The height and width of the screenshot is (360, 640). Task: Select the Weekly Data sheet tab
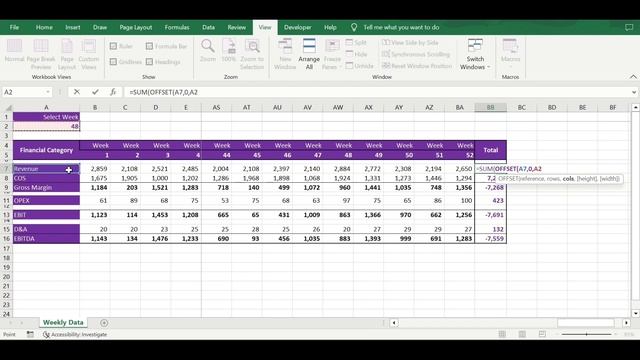(x=63, y=322)
